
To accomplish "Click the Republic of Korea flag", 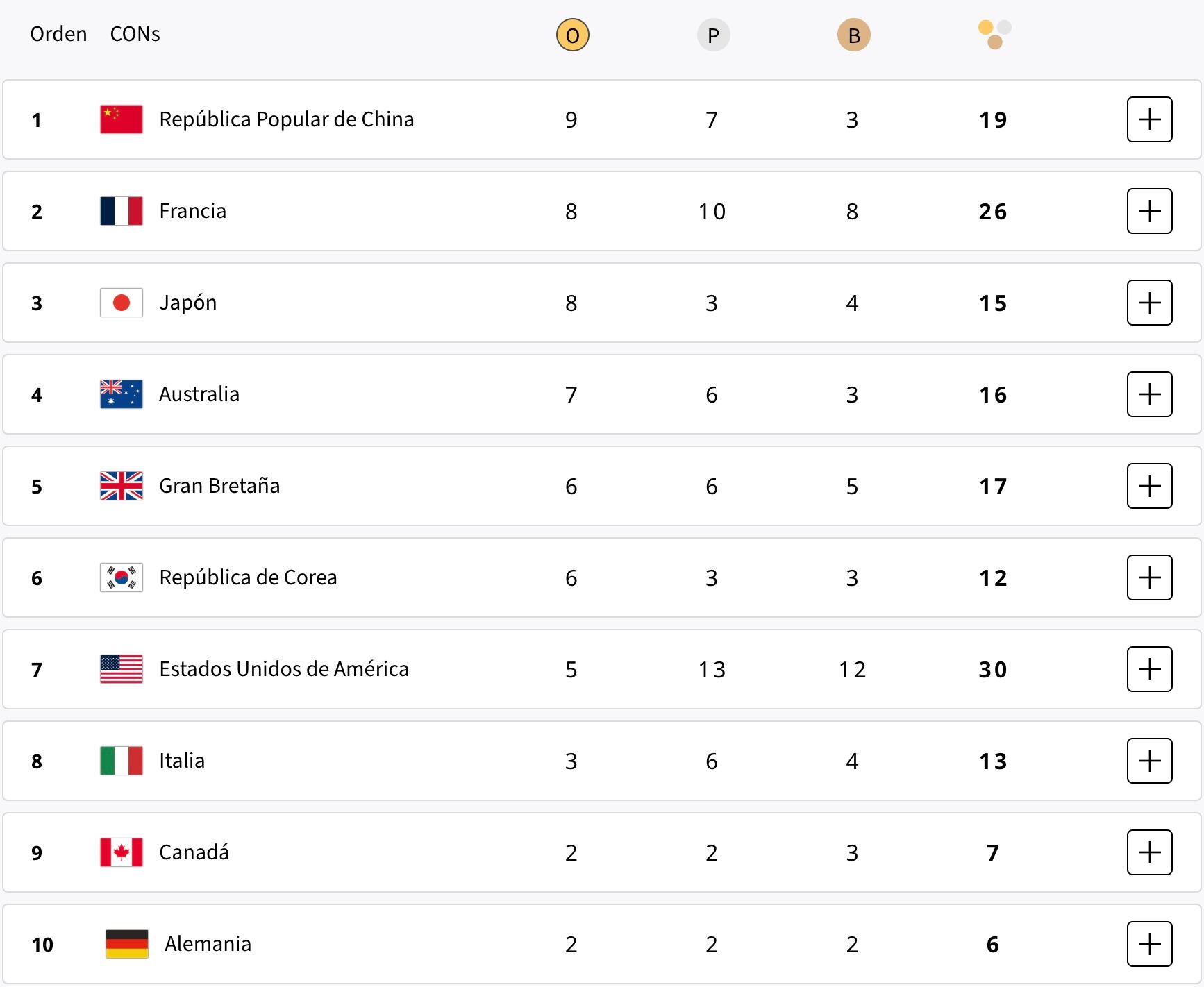I will (x=122, y=577).
